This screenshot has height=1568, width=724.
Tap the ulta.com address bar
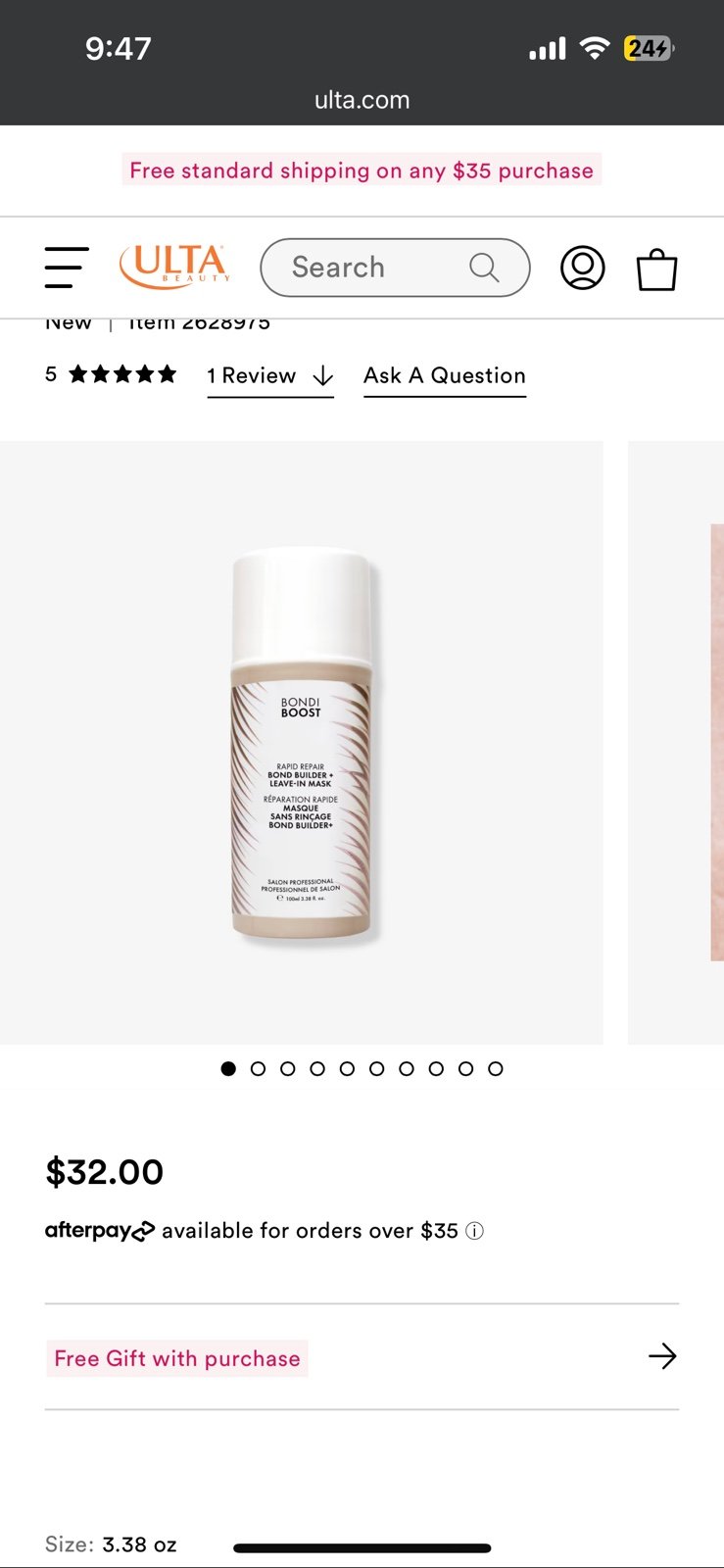362,100
